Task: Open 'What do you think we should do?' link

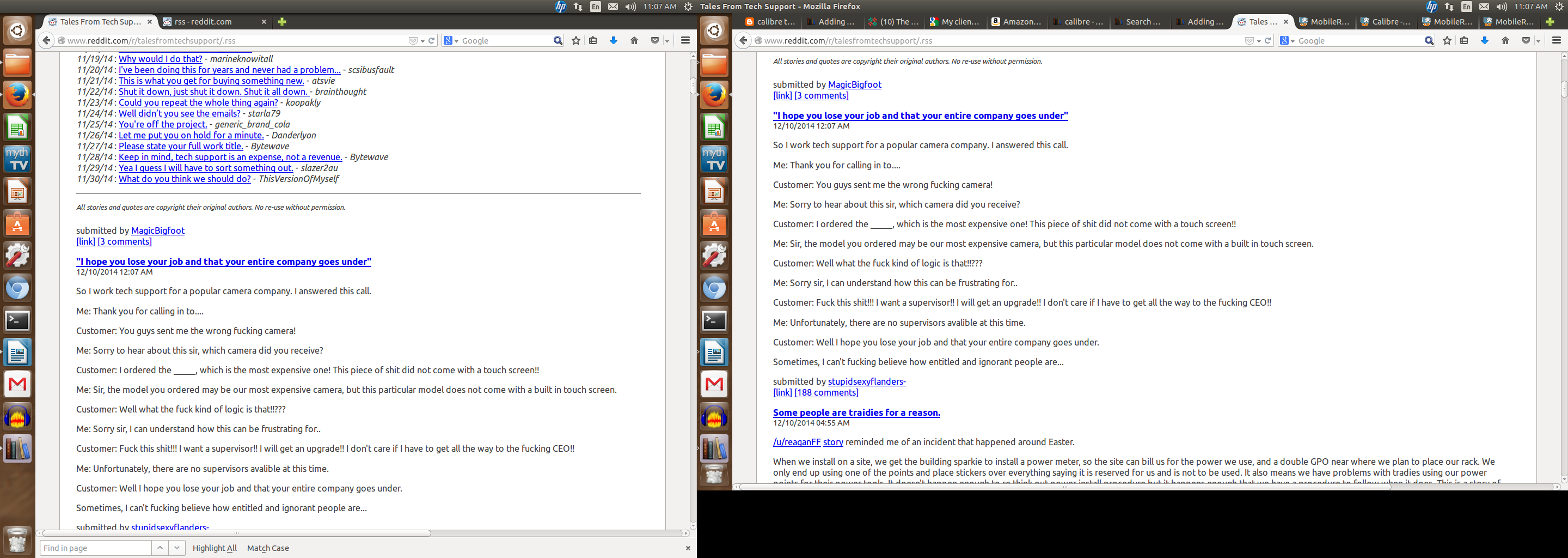Action: [185, 179]
